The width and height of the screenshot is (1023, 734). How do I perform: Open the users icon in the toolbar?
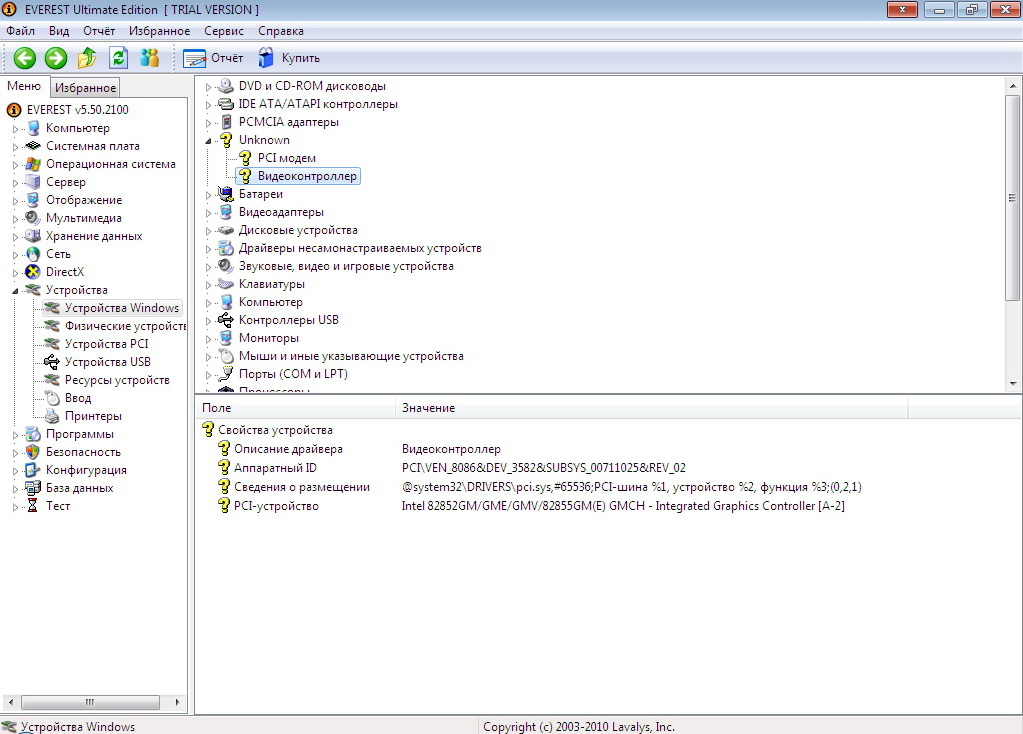pos(149,58)
